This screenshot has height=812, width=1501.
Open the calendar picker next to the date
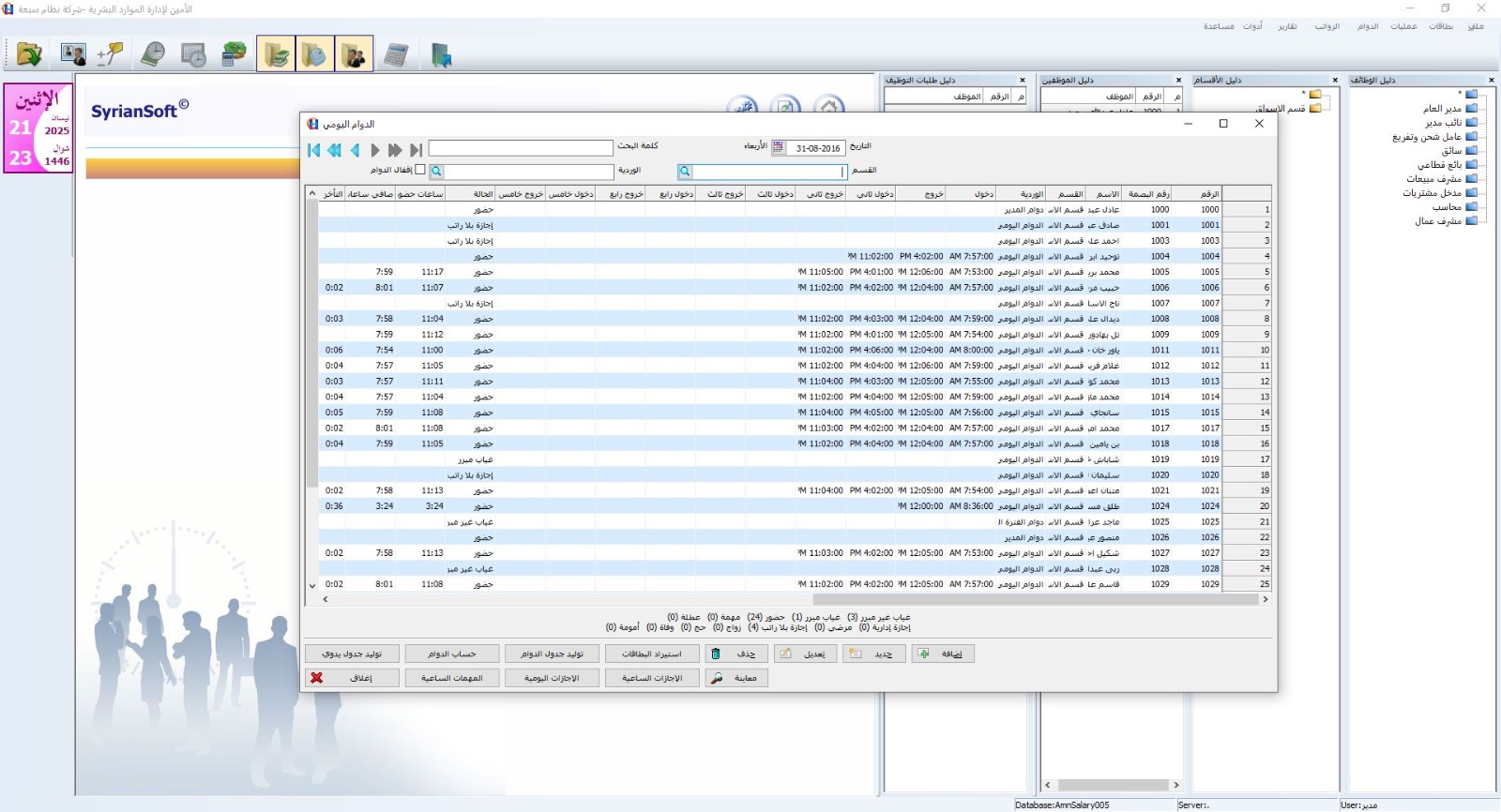point(778,148)
